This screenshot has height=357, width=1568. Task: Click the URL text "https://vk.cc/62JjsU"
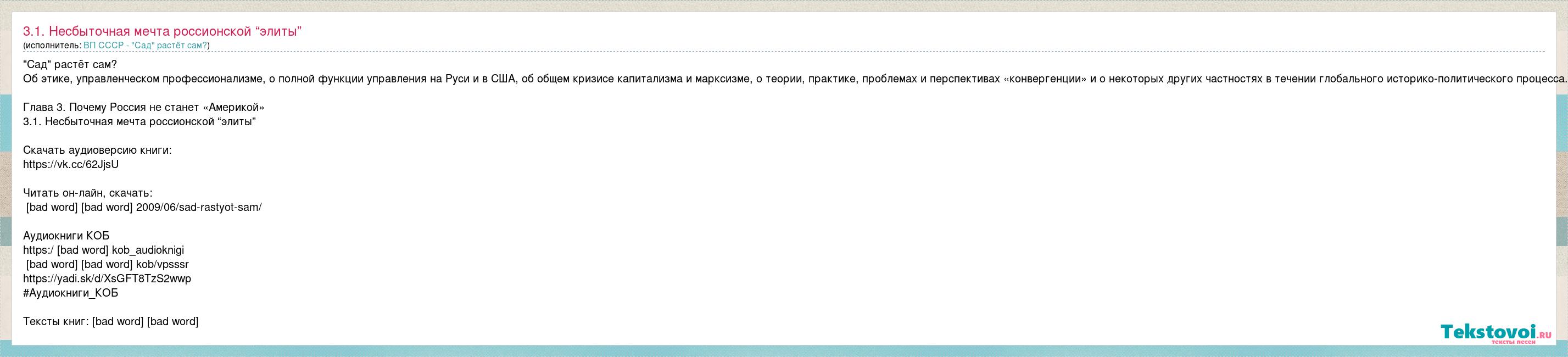pyautogui.click(x=71, y=164)
